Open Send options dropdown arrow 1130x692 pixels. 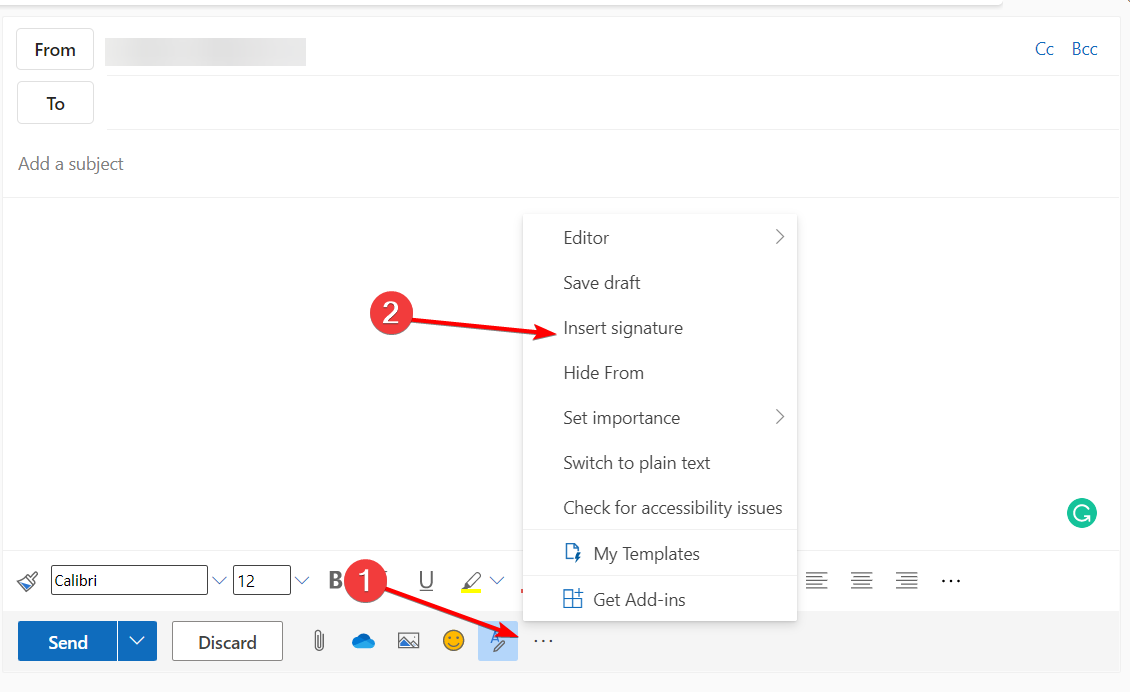click(x=137, y=641)
